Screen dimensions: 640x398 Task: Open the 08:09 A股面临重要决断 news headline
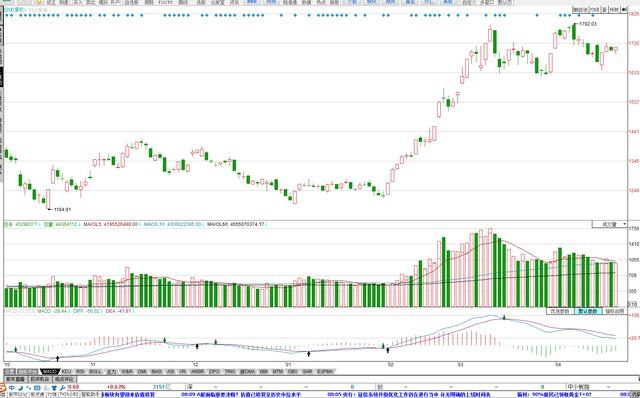241,395
